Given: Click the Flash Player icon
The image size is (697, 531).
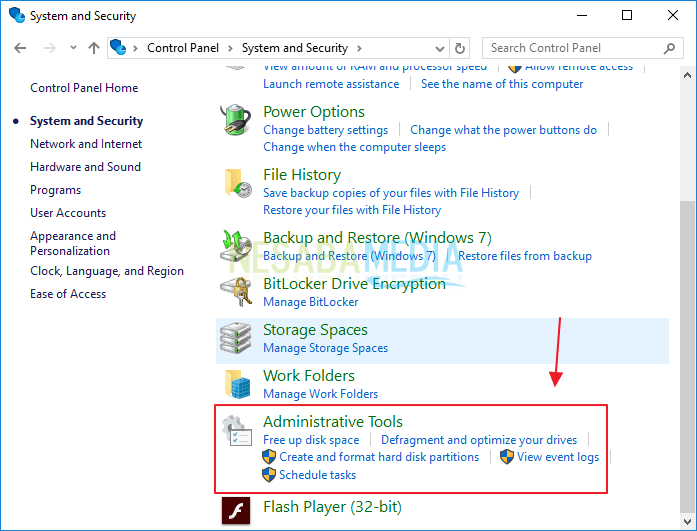Looking at the screenshot, I should pyautogui.click(x=236, y=511).
